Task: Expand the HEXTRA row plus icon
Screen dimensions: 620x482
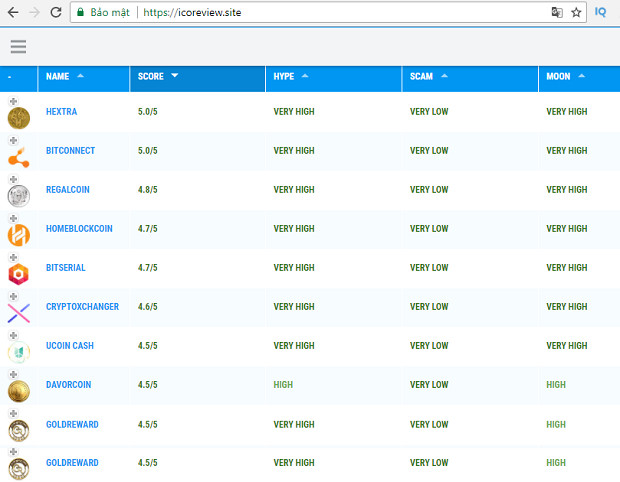Action: click(x=13, y=101)
